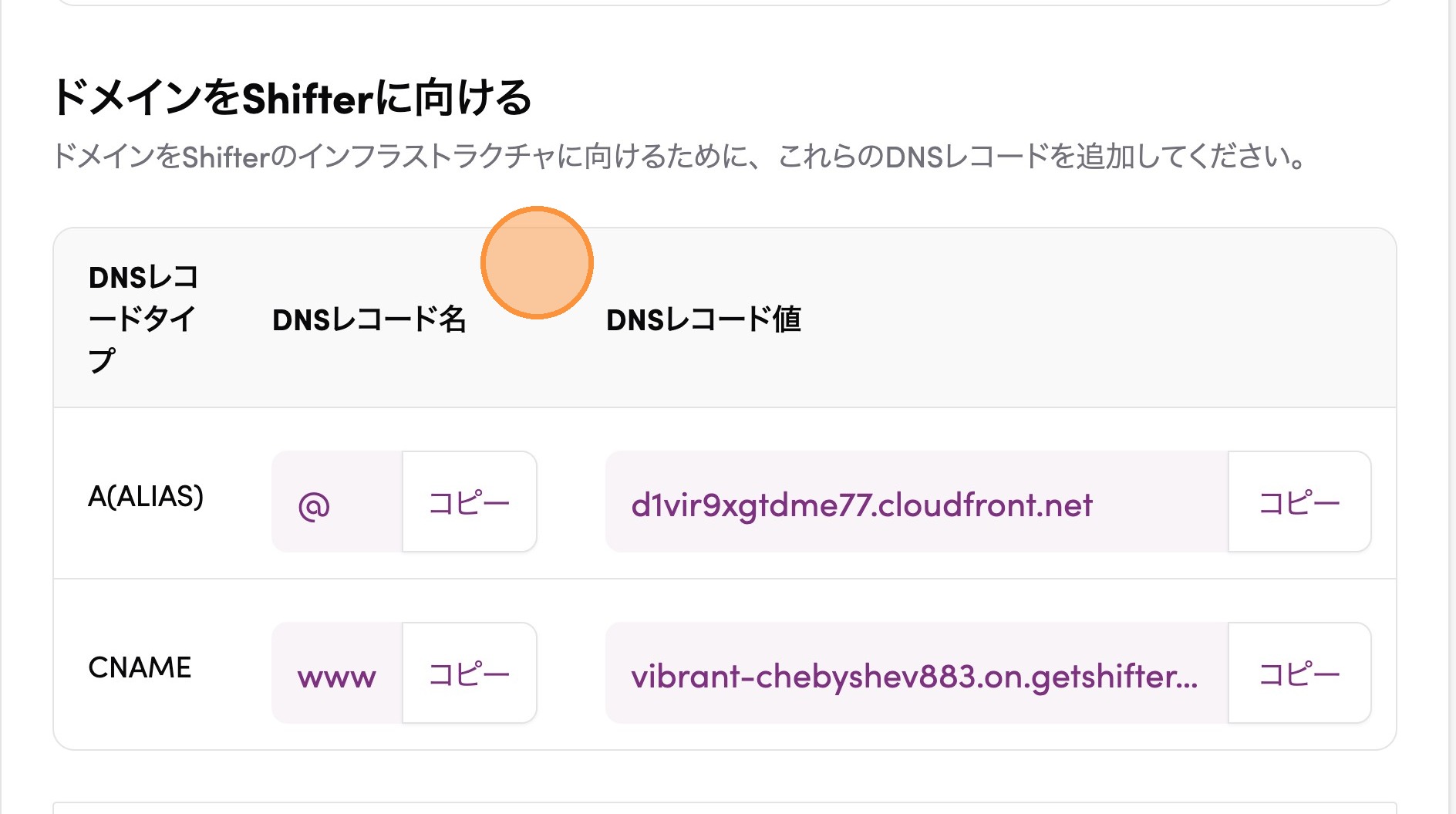Click the A(ALIAS) record type cell
This screenshot has width=1456, height=814.
[x=146, y=496]
